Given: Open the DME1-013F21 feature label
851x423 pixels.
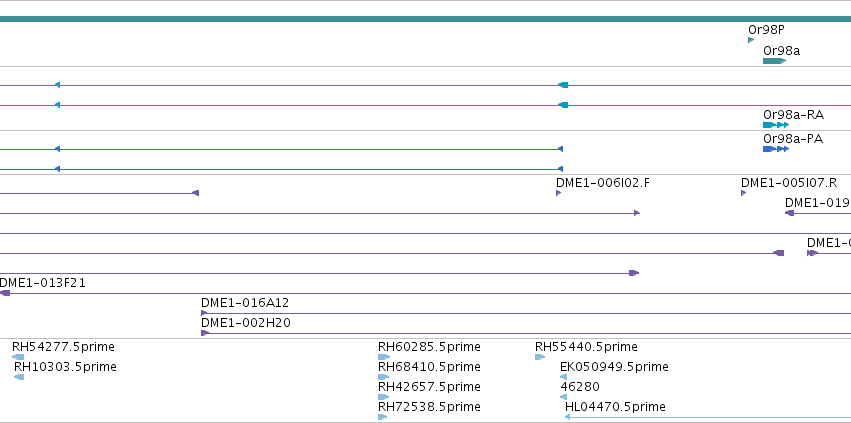Looking at the screenshot, I should (x=42, y=283).
